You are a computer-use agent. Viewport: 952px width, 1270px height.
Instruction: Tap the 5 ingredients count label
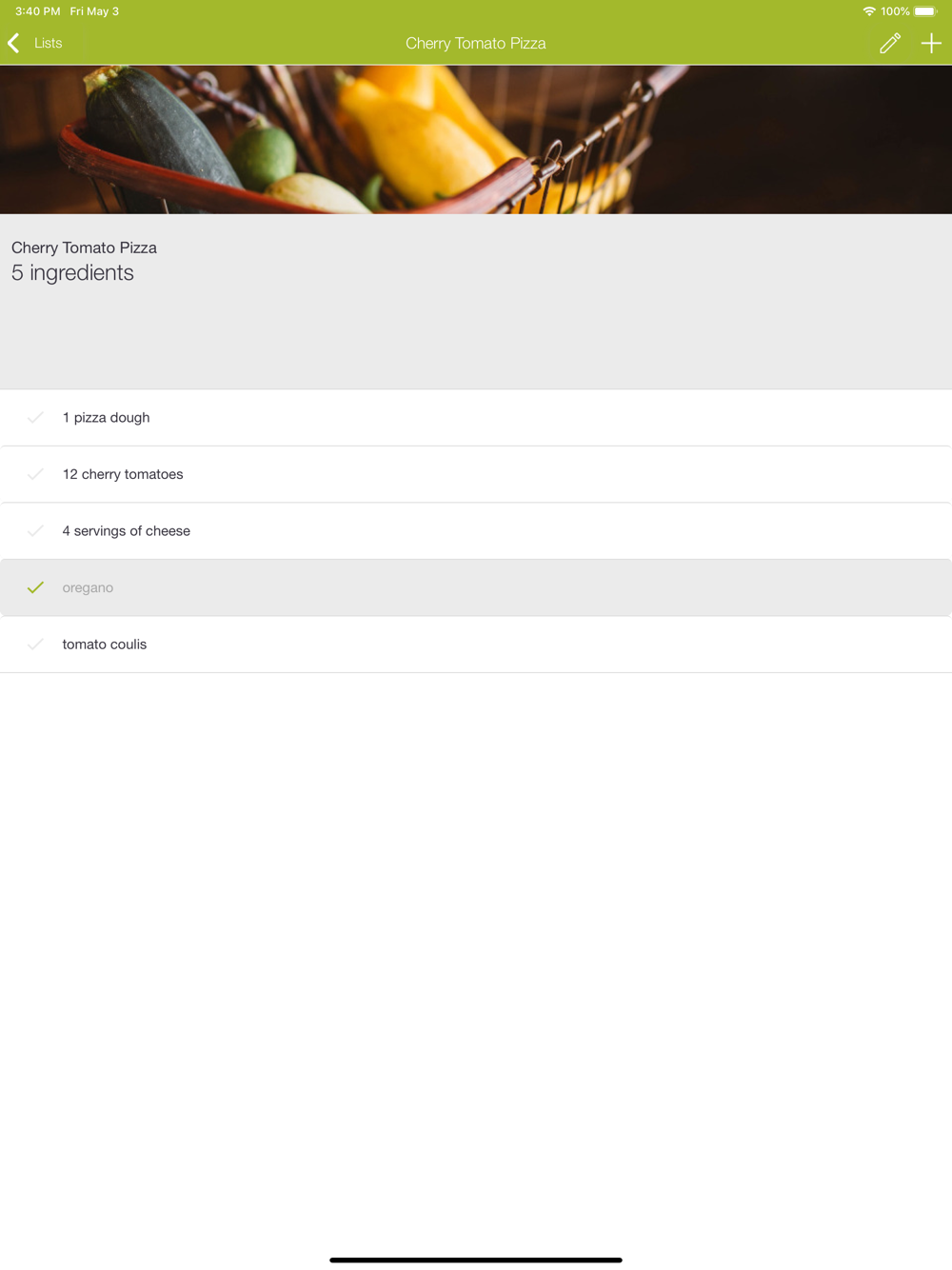pyautogui.click(x=72, y=272)
